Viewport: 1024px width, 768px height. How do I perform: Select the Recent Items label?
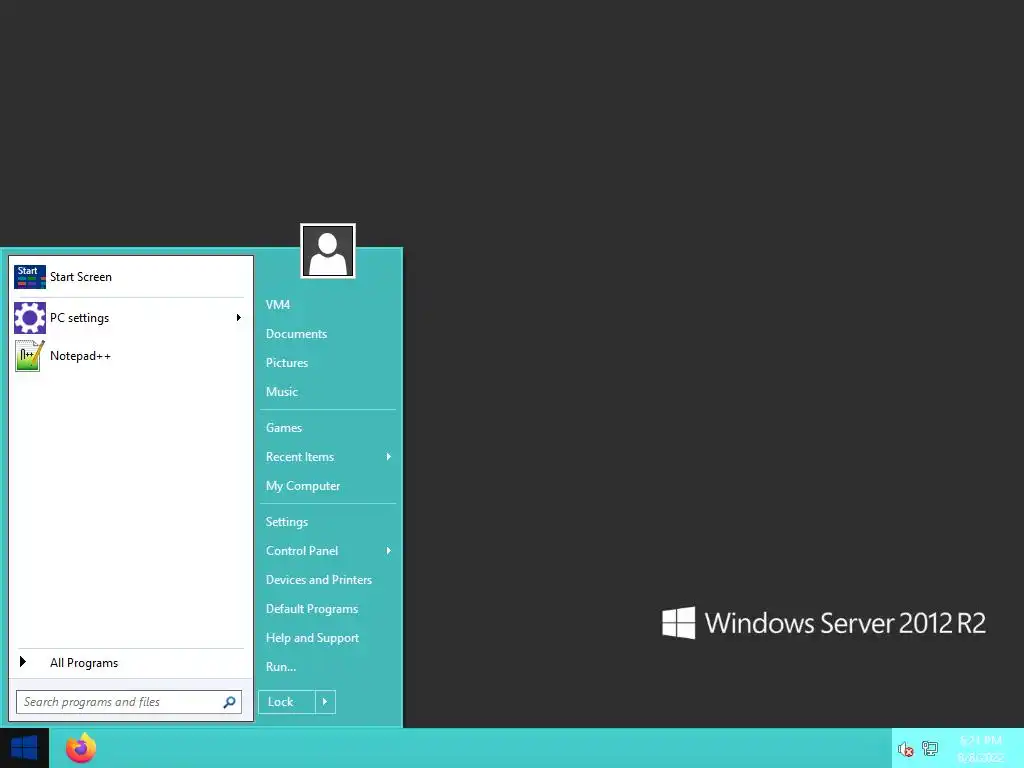300,456
